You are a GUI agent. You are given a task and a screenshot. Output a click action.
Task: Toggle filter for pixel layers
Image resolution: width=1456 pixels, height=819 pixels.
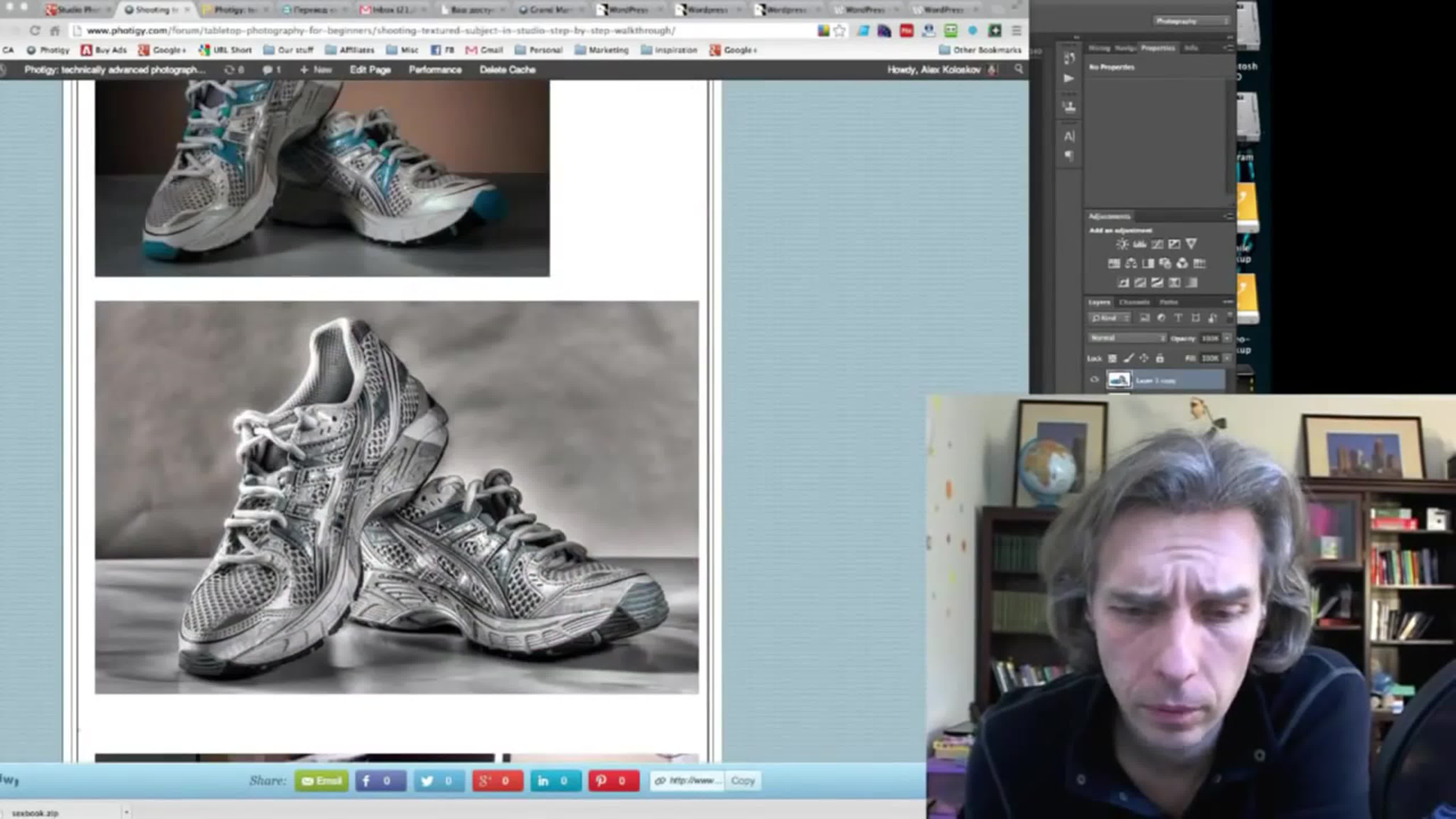point(1145,318)
